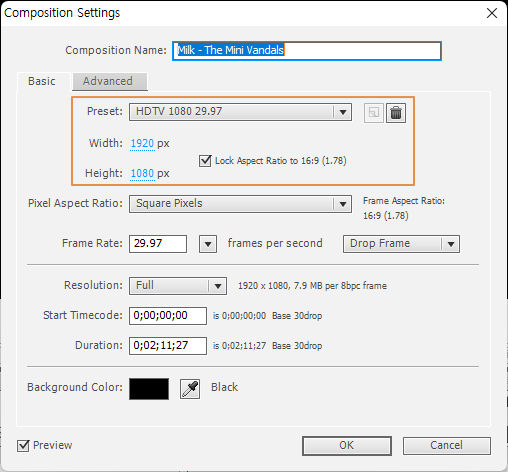This screenshot has height=472, width=508.
Task: Click the Width value 1920
Action: pos(142,144)
